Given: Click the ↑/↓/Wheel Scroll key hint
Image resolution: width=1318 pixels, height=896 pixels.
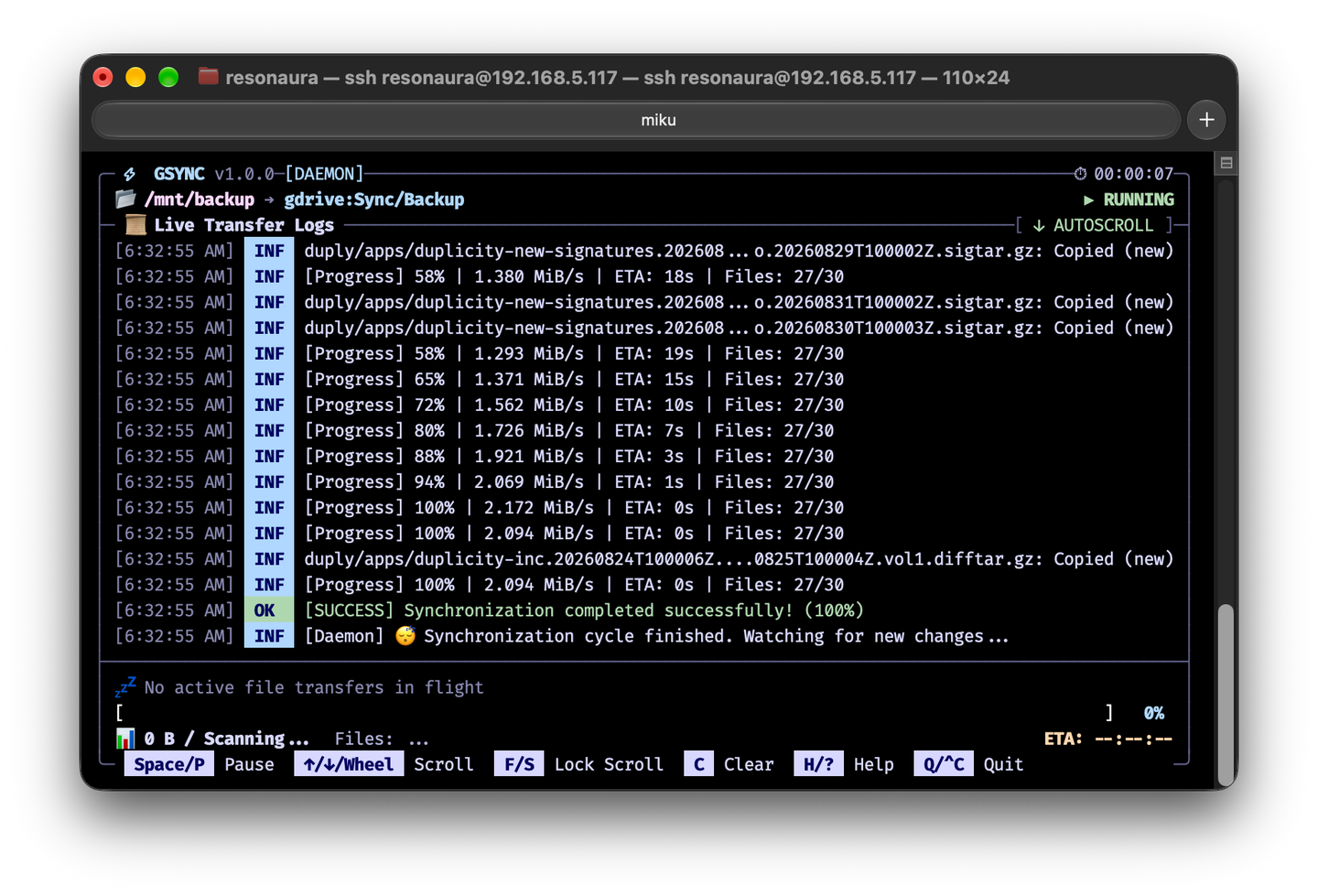Looking at the screenshot, I should point(384,764).
